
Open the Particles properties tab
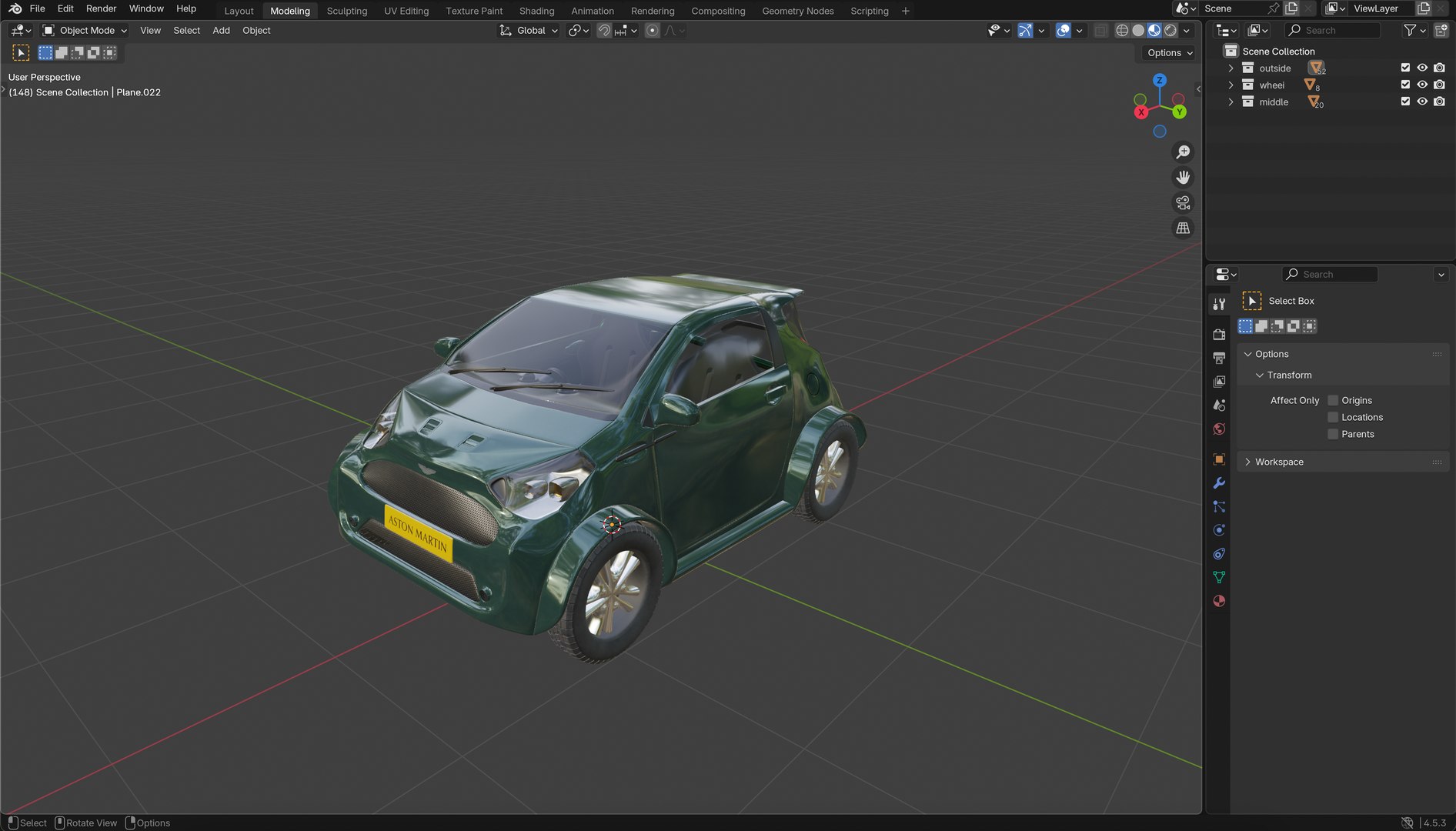1219,506
